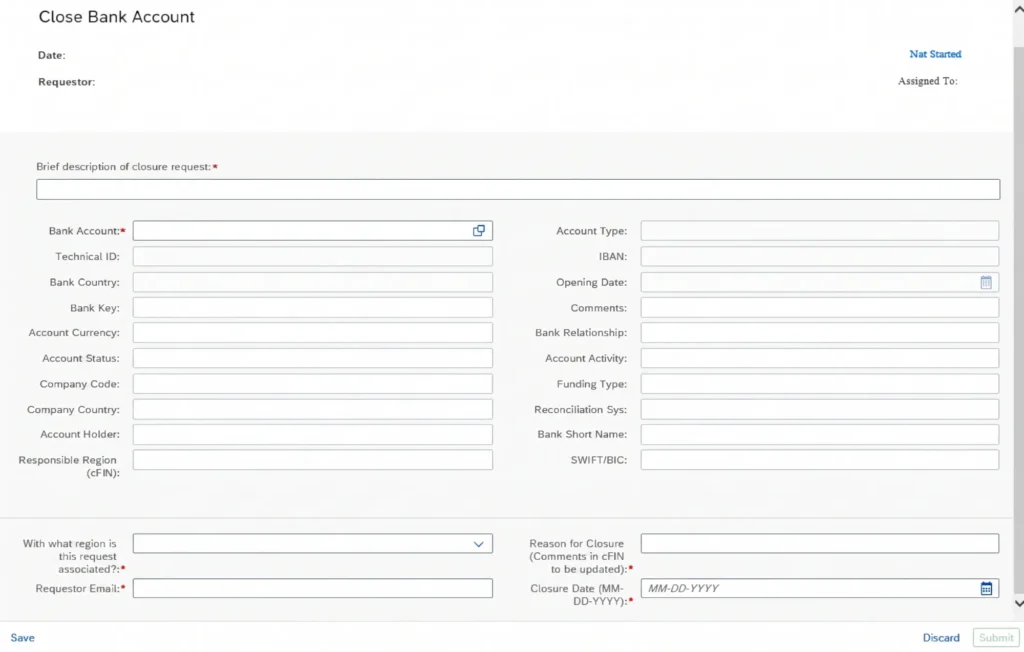Click the Submit button
Screen dimensions: 1024x652
996,638
